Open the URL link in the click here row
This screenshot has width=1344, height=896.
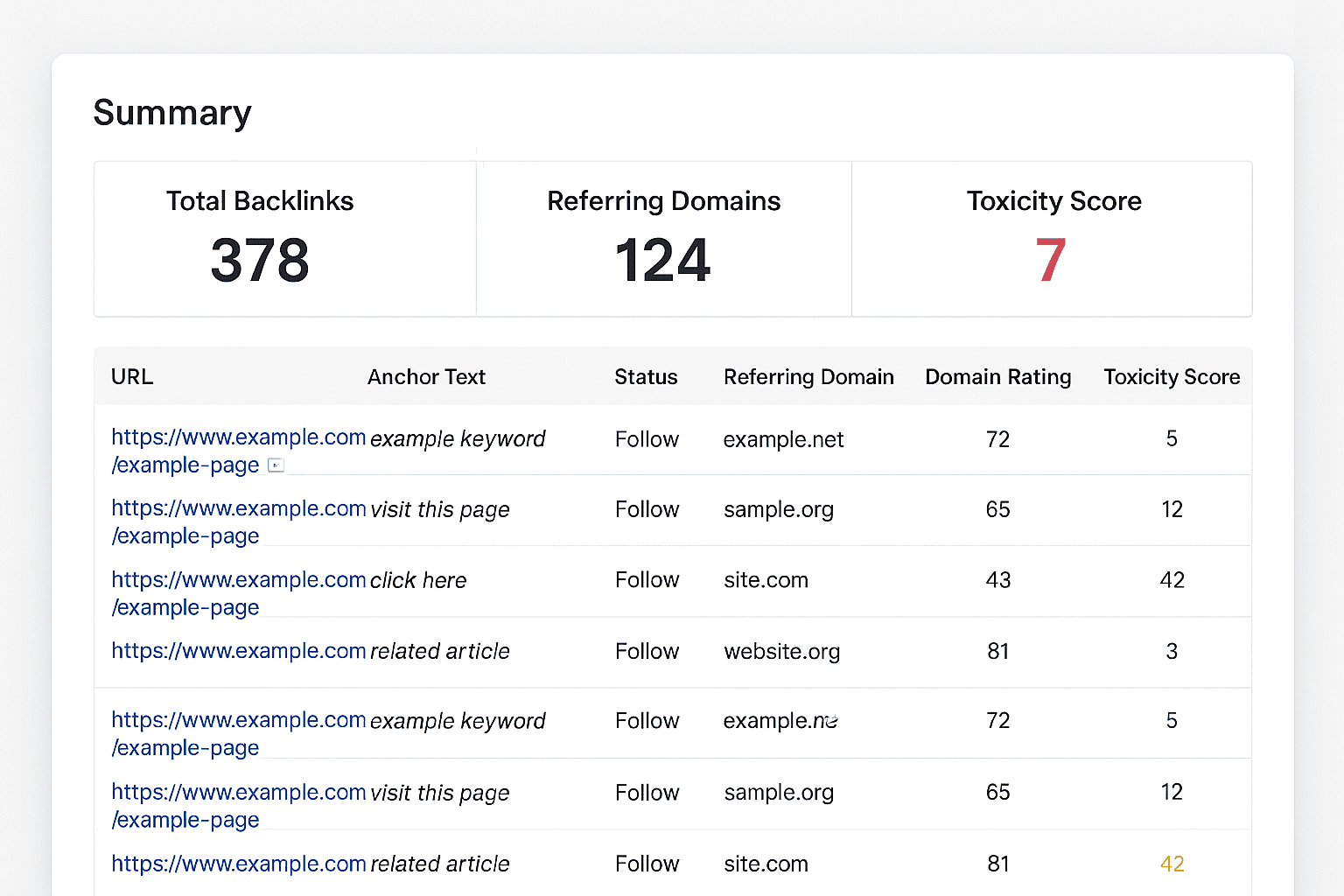coord(238,593)
